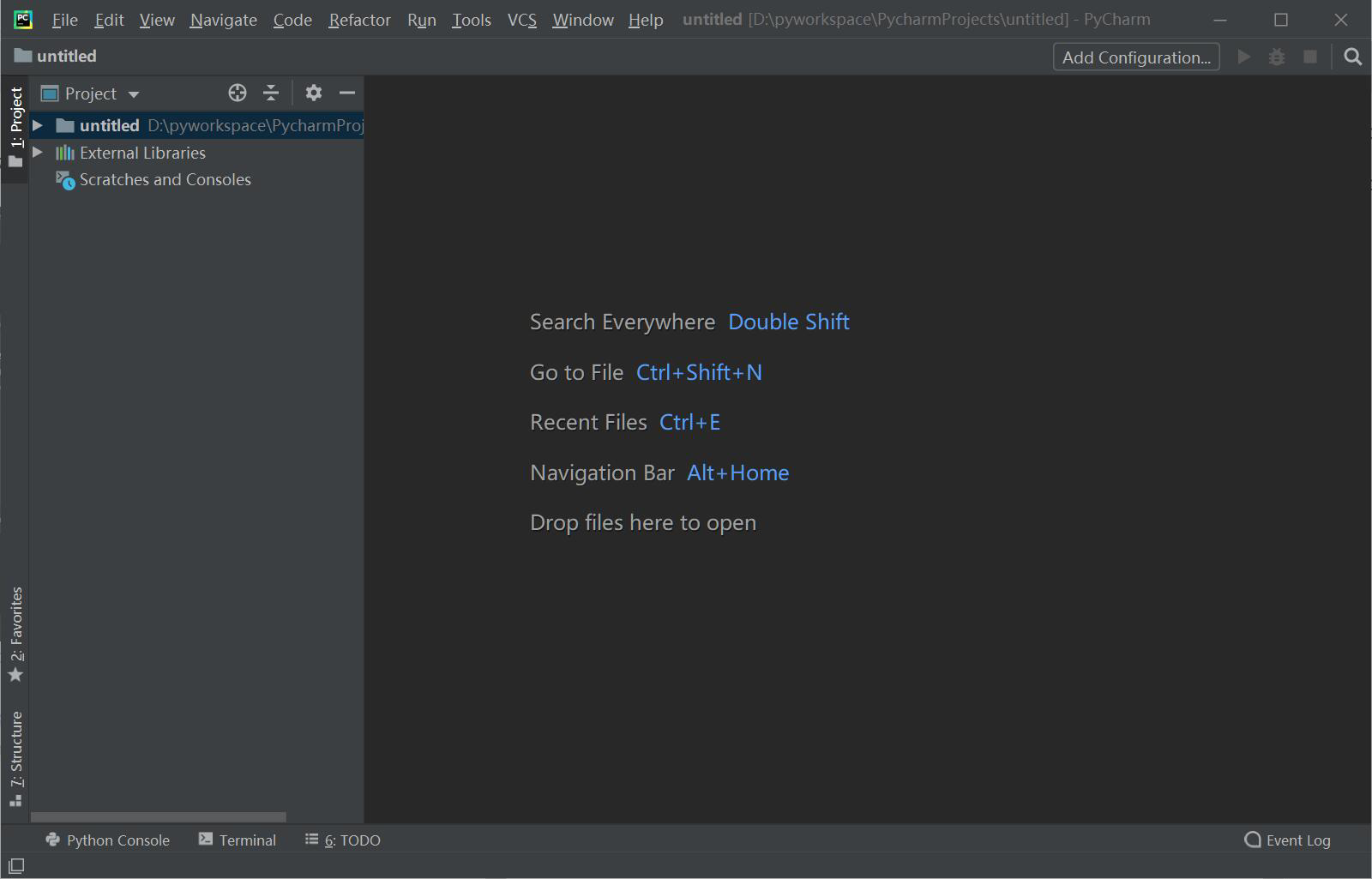Open the Navigate menu
Screen dimensions: 1372x879
pos(223,19)
